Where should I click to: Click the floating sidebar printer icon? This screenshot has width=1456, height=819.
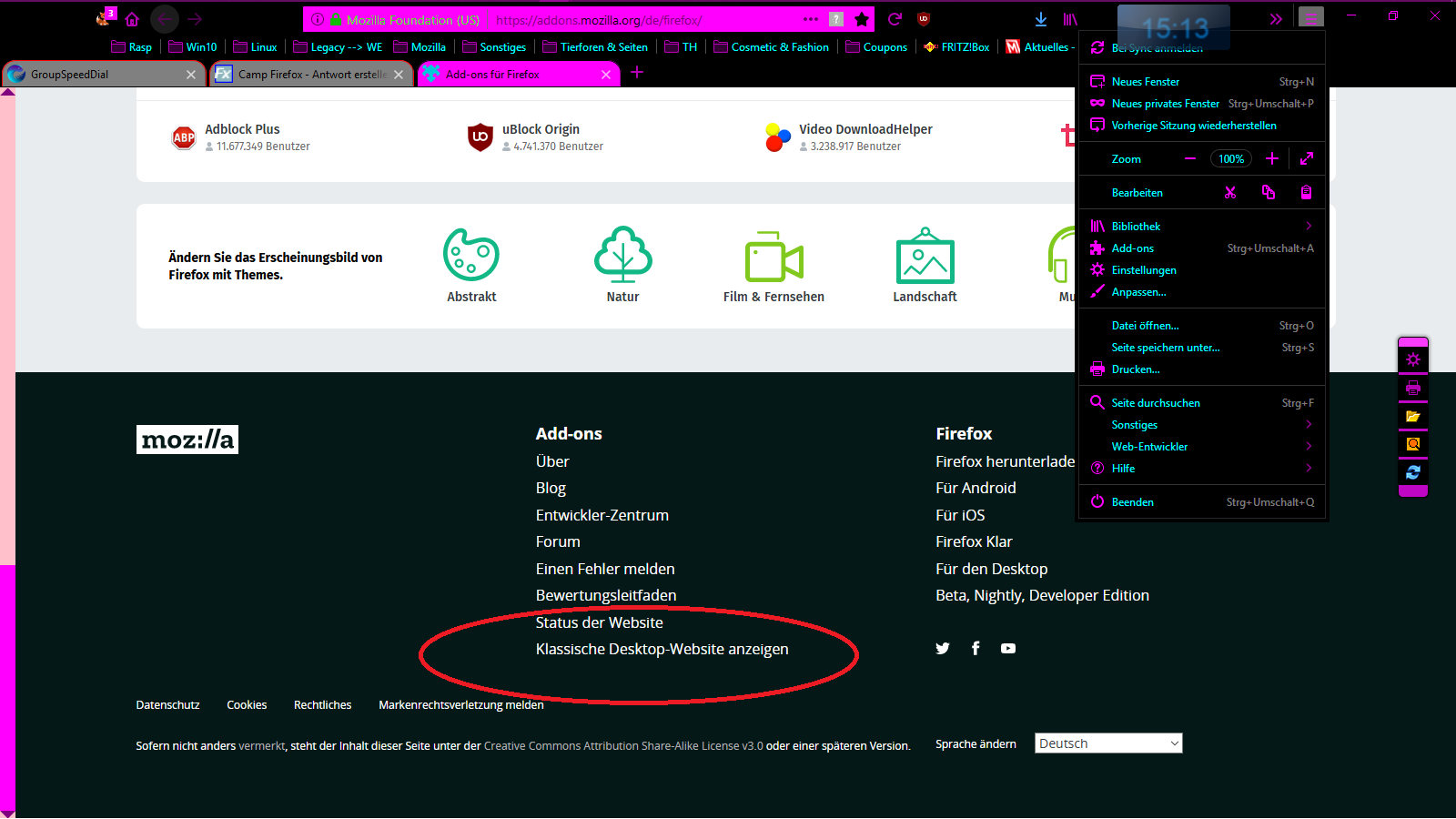[1412, 388]
